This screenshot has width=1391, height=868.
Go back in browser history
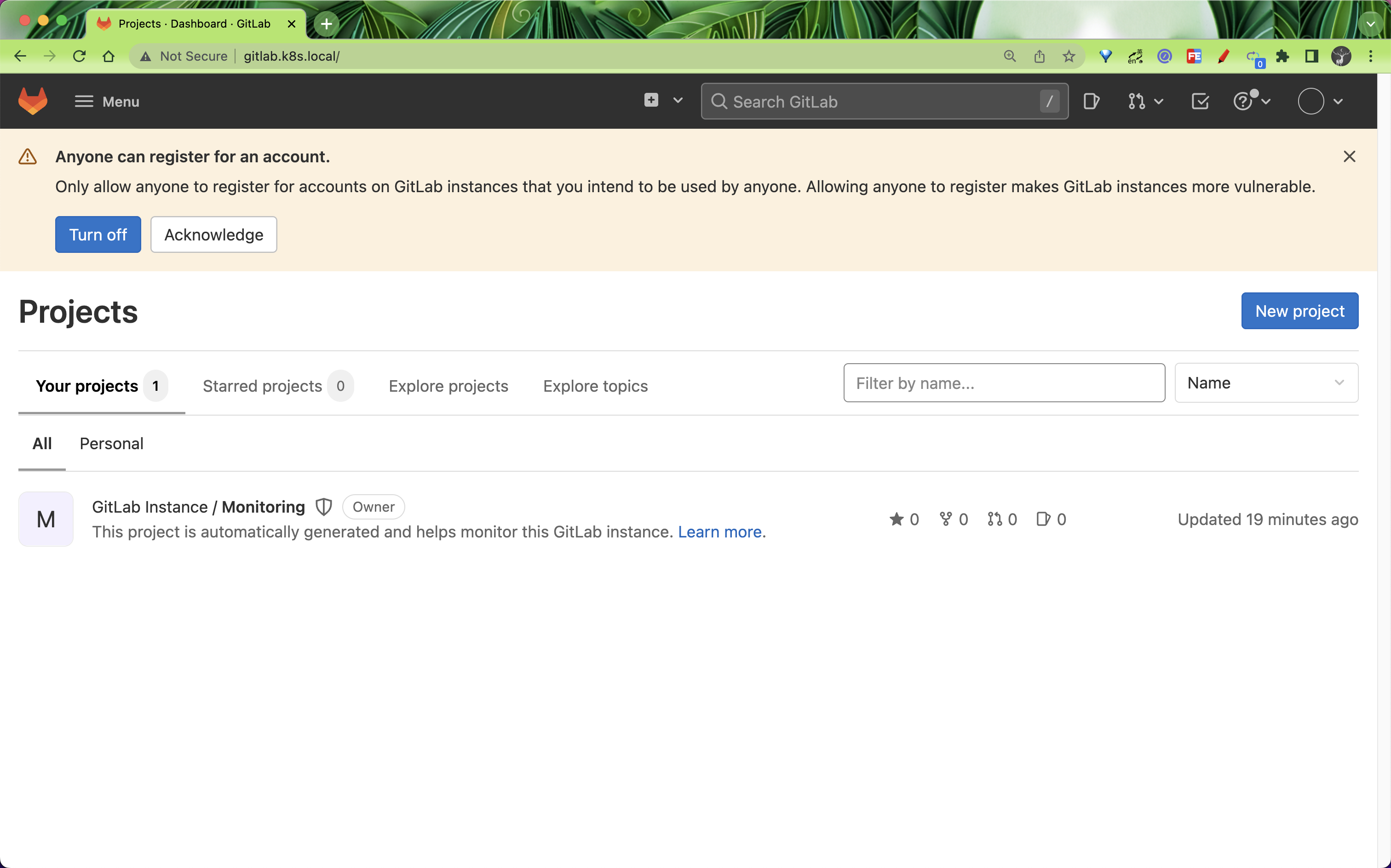pyautogui.click(x=20, y=56)
